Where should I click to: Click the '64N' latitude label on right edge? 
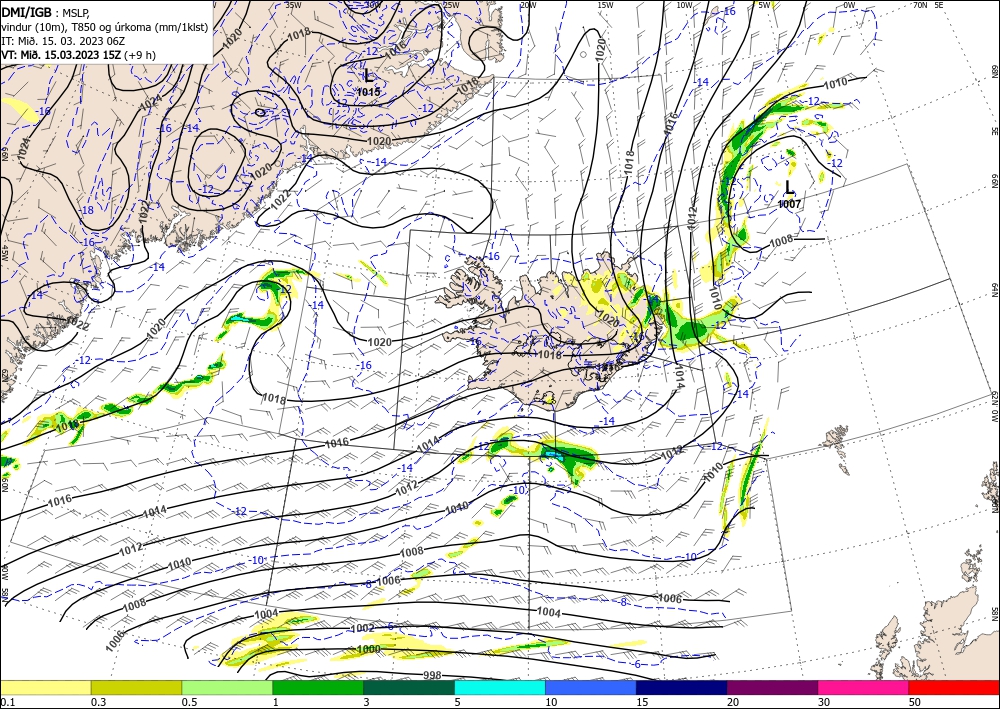point(995,289)
